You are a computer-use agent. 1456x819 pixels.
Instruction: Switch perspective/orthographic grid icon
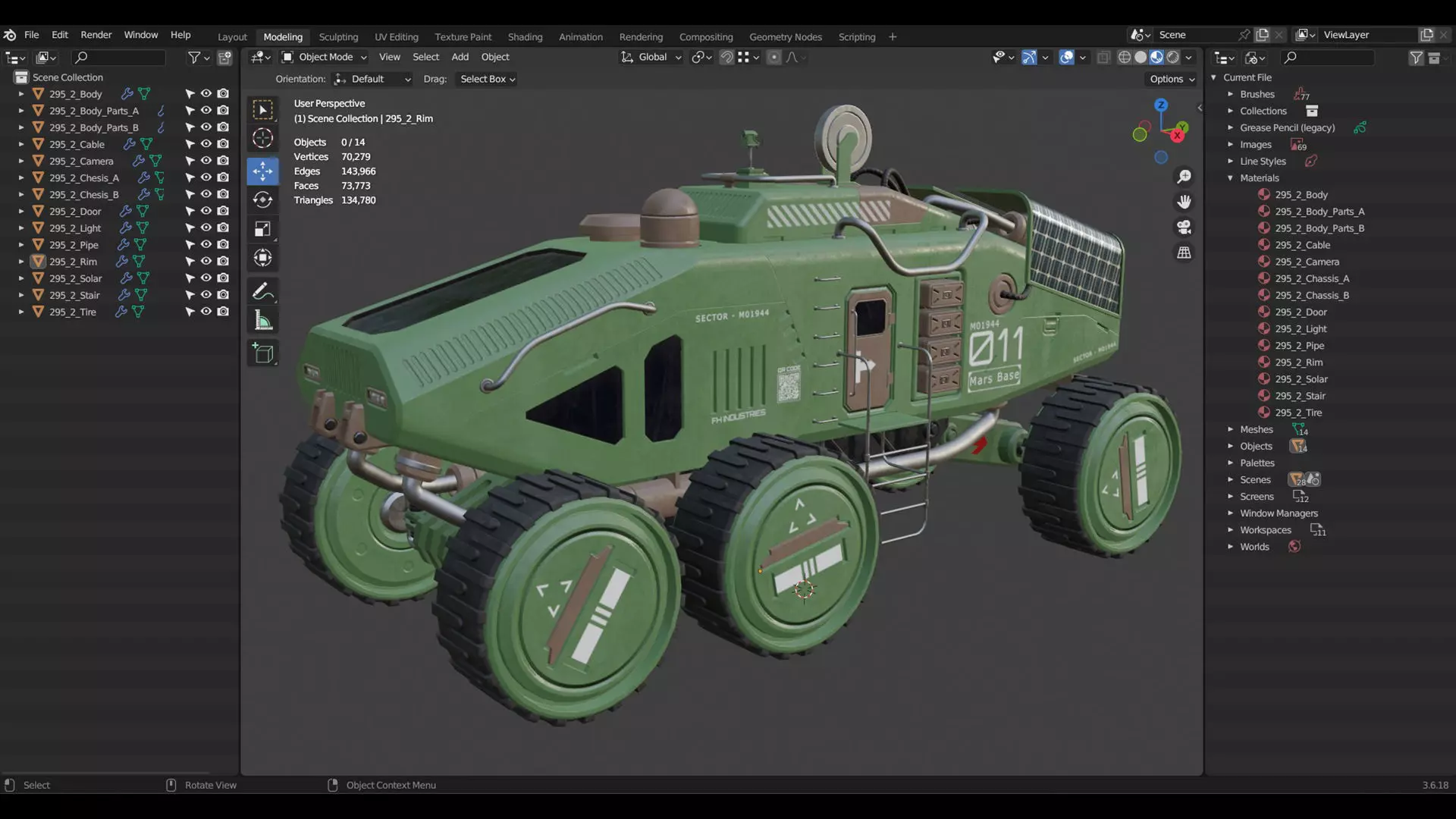(1184, 253)
